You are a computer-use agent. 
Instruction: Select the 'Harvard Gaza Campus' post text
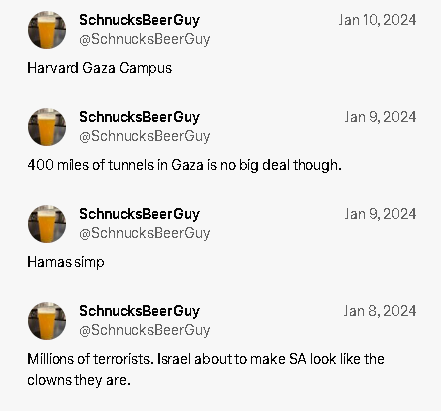pos(100,68)
